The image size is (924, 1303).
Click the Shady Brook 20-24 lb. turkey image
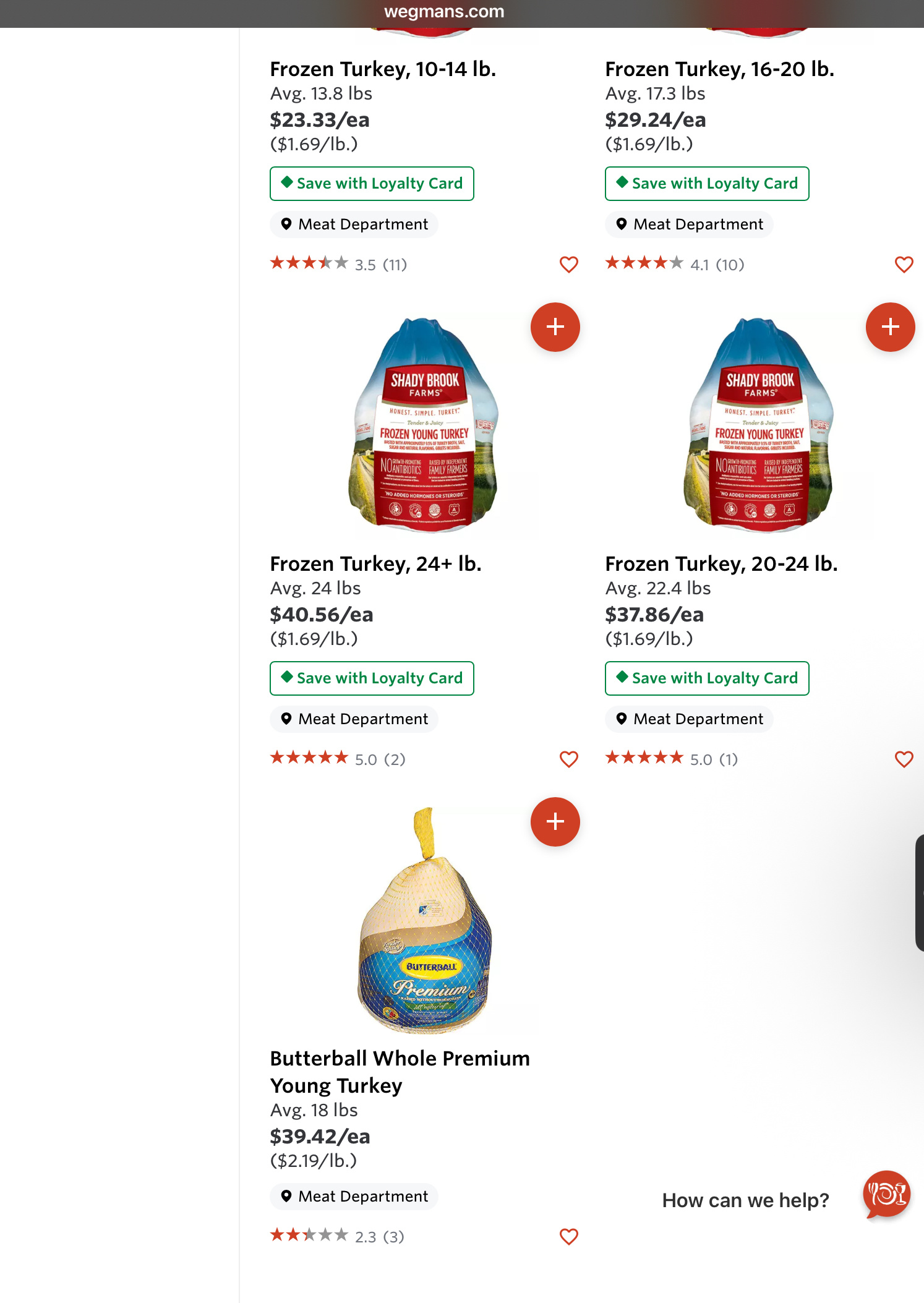(x=759, y=425)
